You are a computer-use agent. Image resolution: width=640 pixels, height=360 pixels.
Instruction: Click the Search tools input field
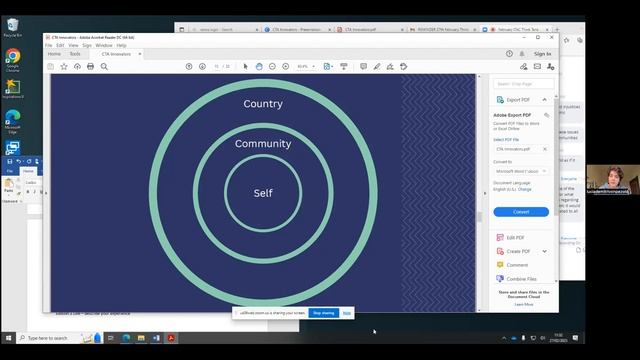(x=524, y=84)
